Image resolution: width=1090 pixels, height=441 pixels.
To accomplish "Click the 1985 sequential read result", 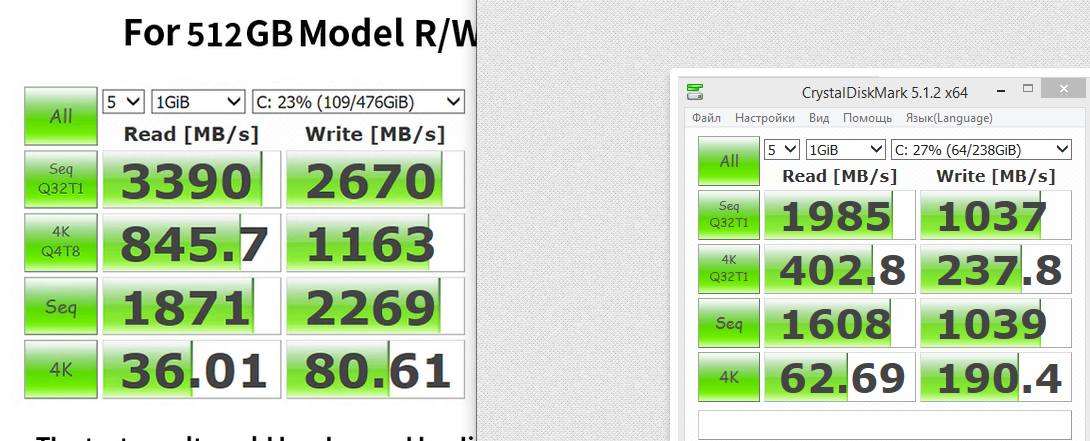I will click(839, 215).
